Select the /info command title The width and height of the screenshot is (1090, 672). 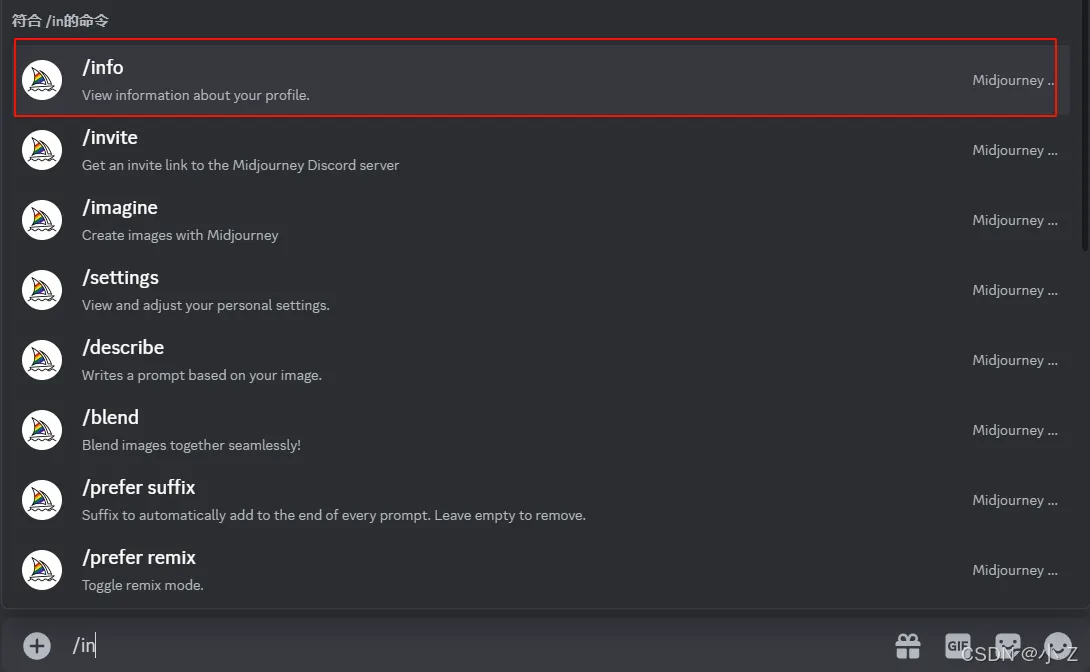(103, 67)
